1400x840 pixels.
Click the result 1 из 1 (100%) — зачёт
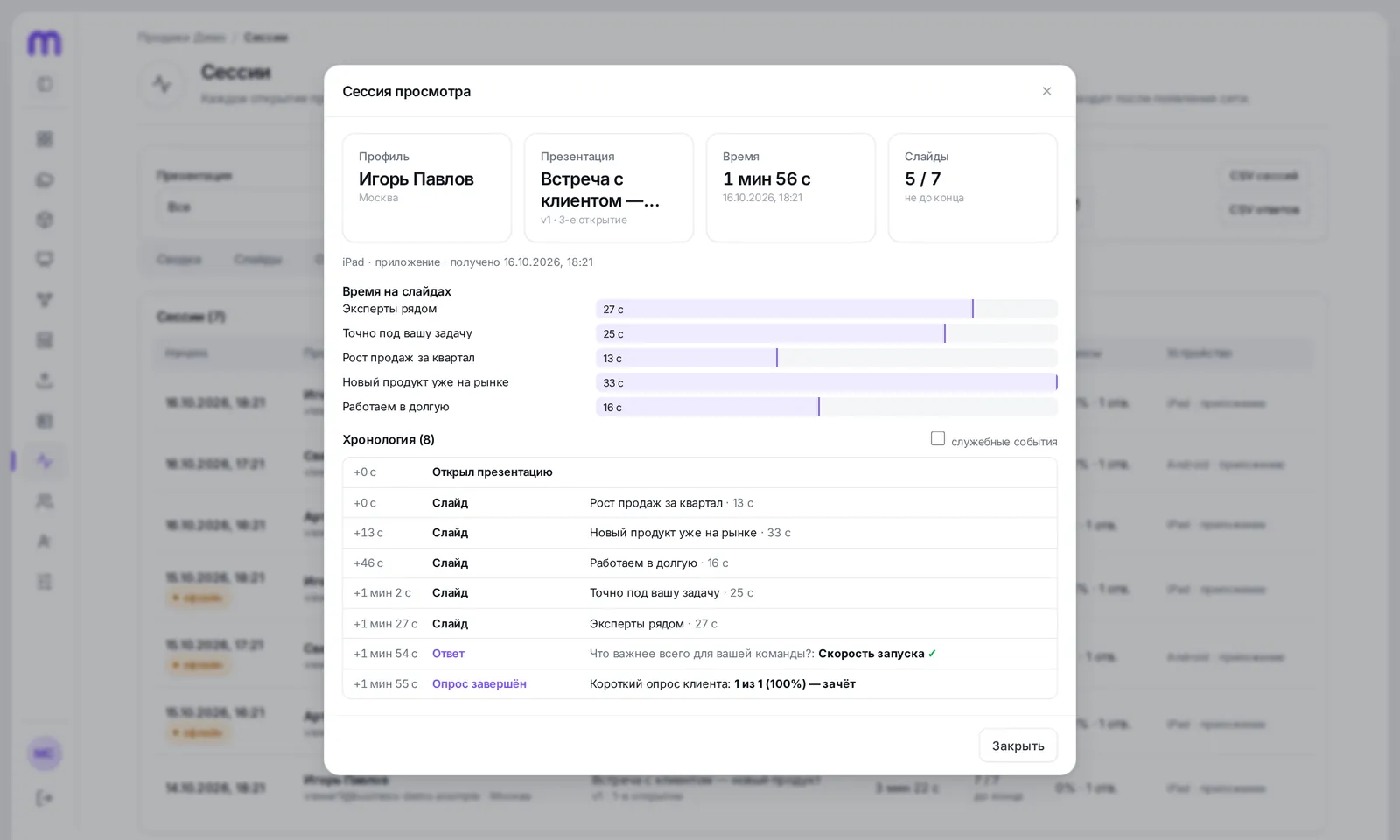794,684
